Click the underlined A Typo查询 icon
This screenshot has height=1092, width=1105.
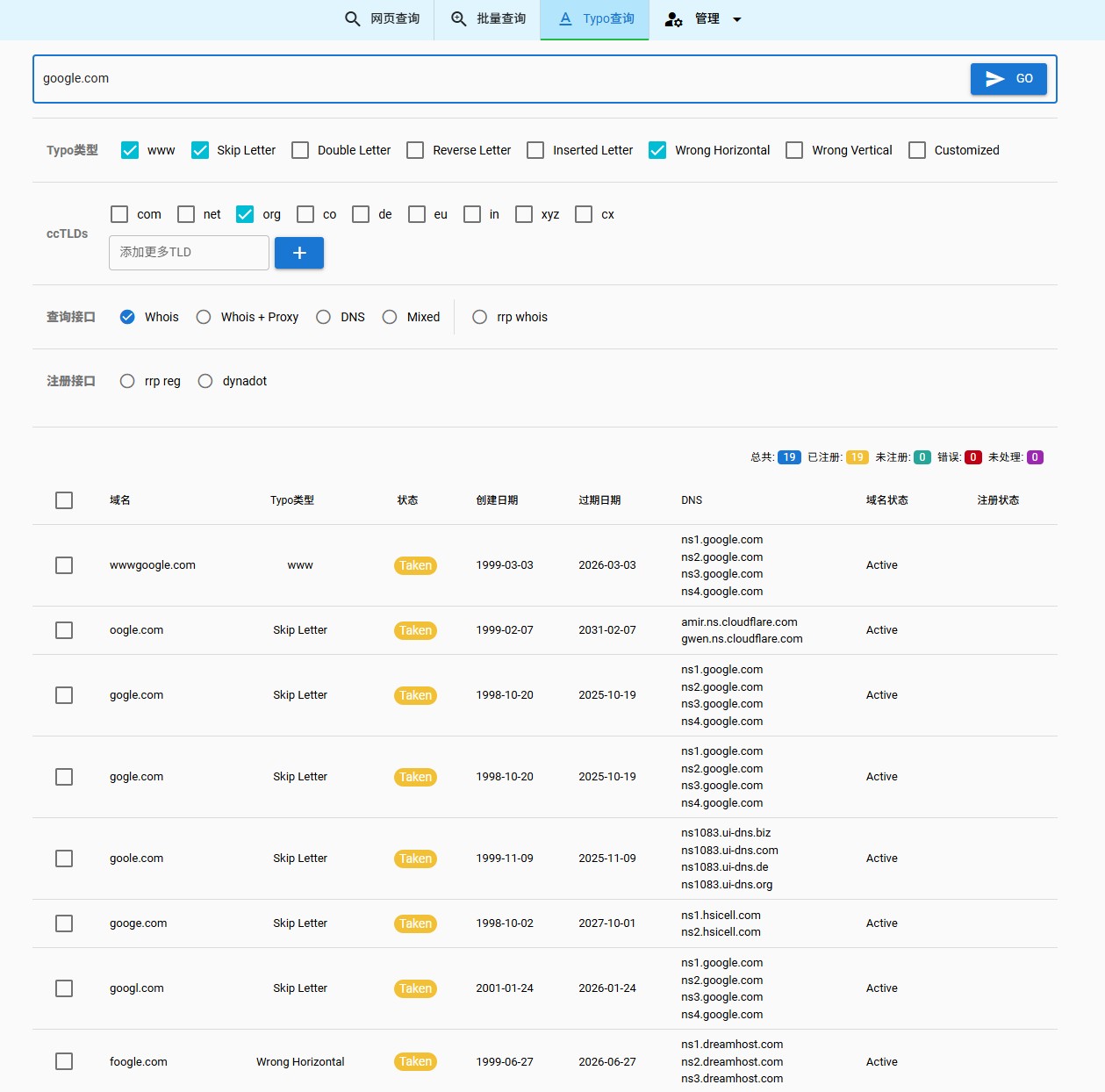coord(565,19)
